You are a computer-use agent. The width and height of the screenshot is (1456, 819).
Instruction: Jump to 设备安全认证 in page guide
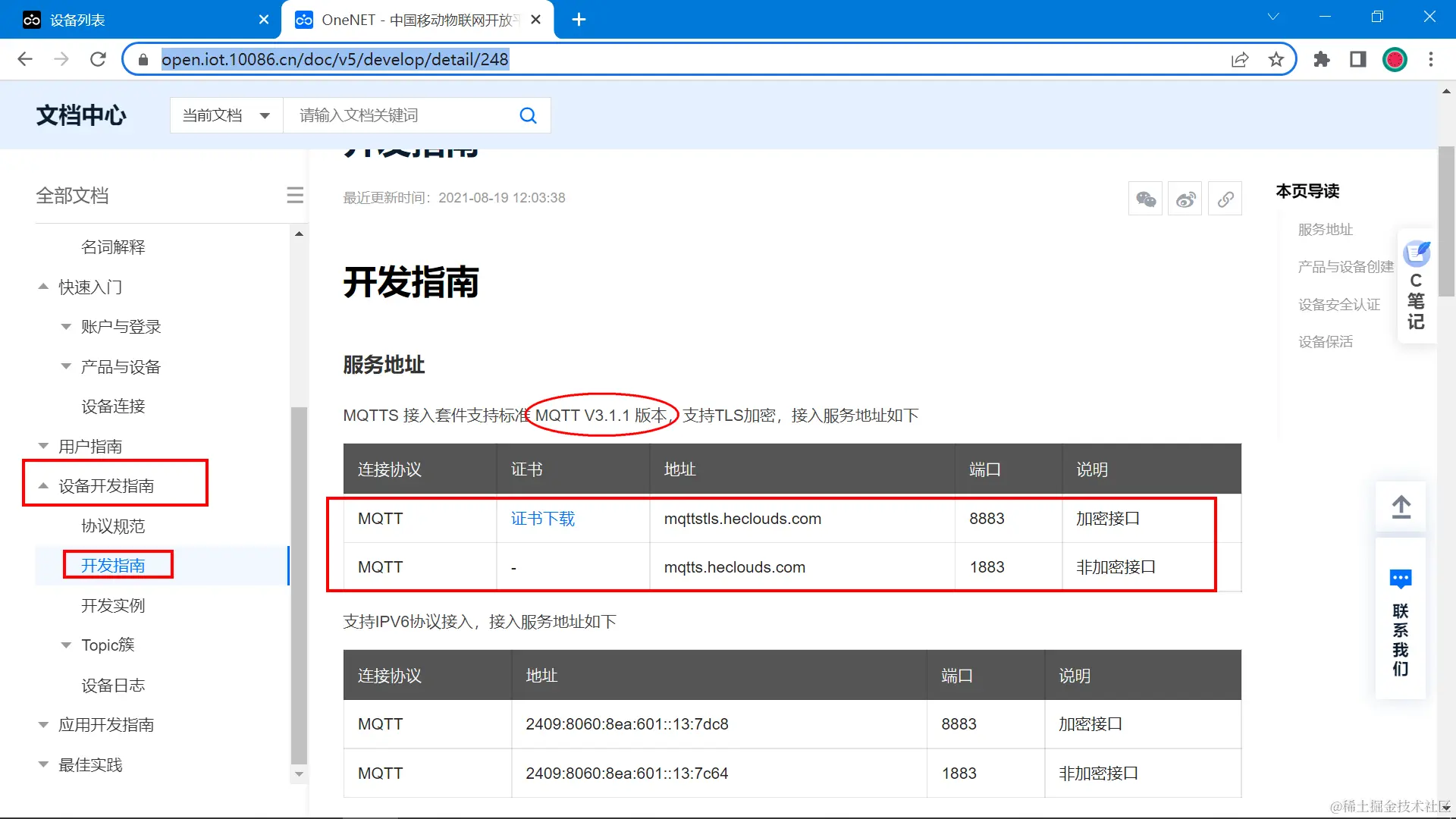coord(1338,305)
